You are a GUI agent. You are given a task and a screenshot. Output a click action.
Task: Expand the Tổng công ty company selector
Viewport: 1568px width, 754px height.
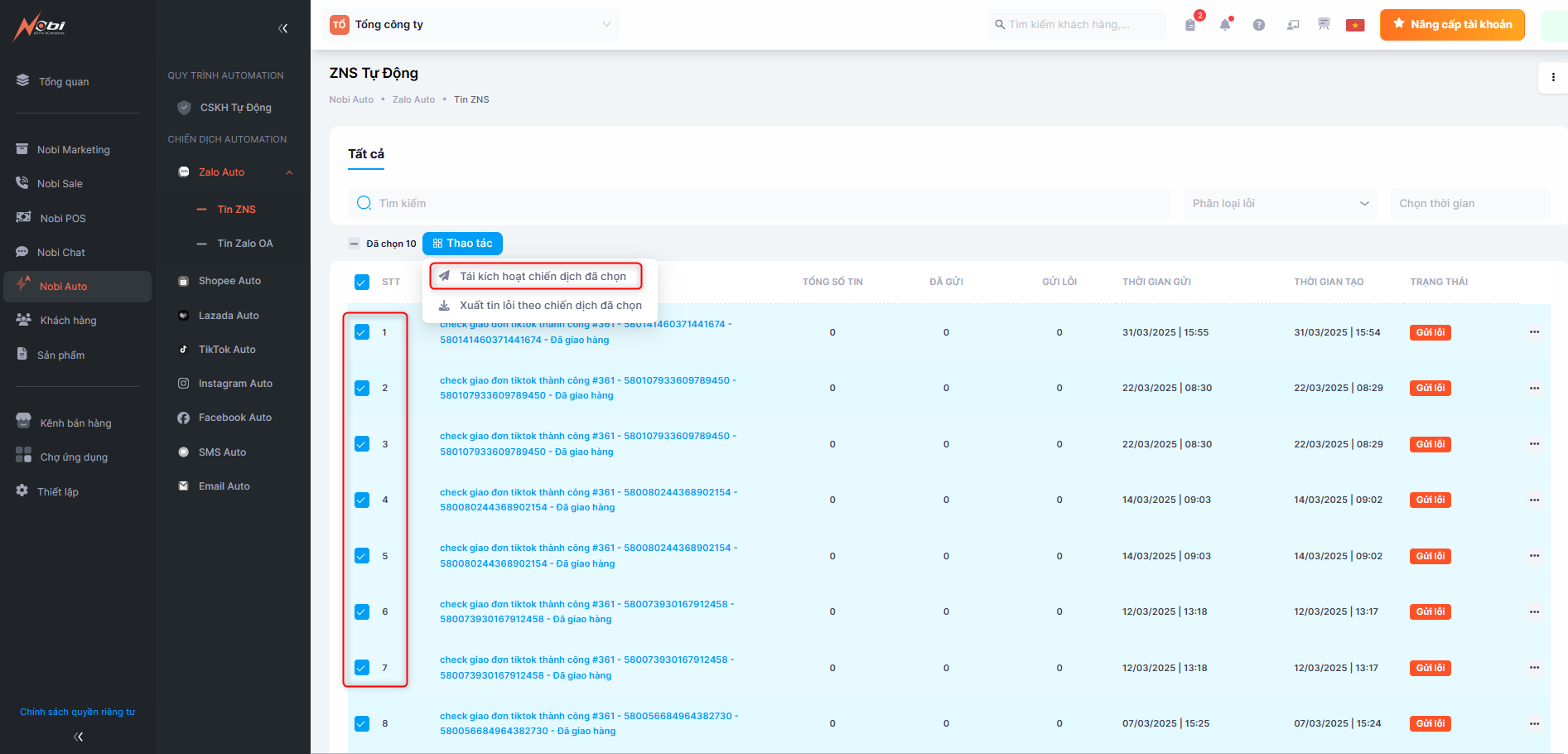[472, 25]
